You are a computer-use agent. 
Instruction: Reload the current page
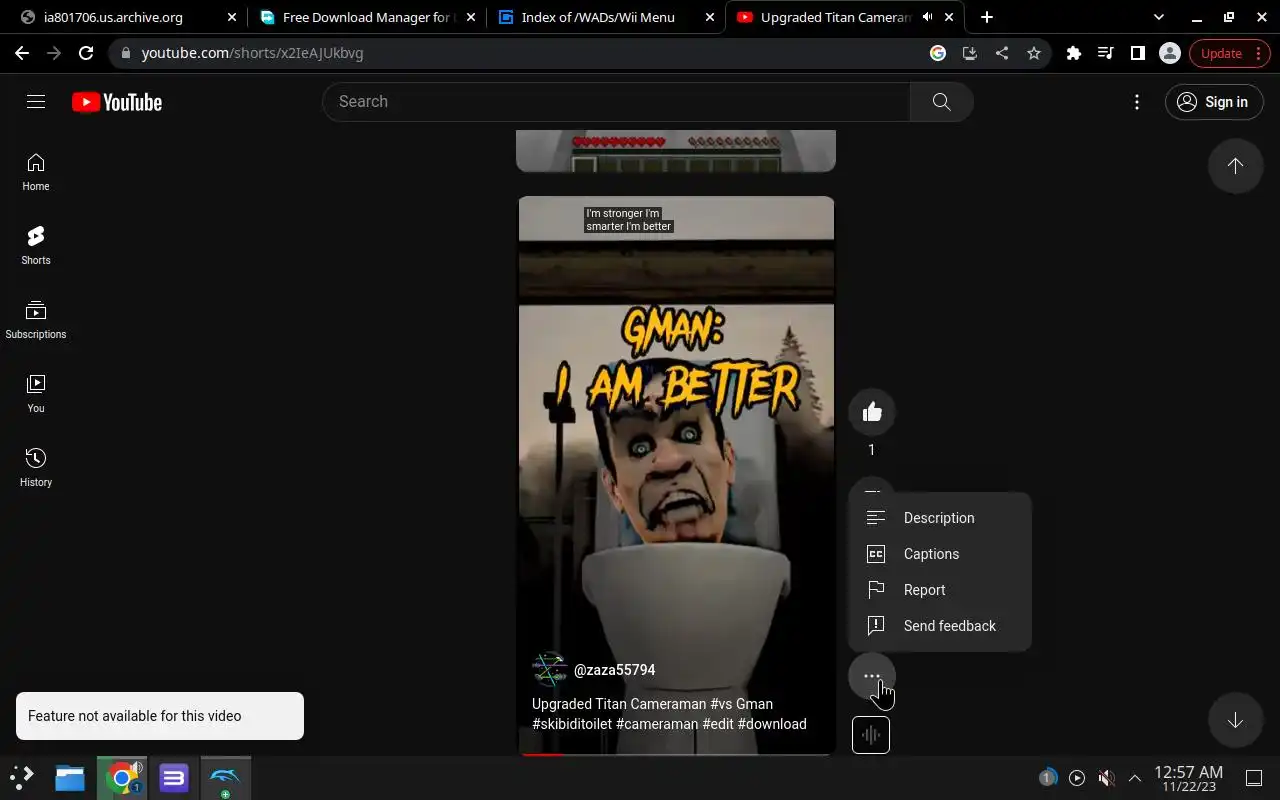point(86,53)
